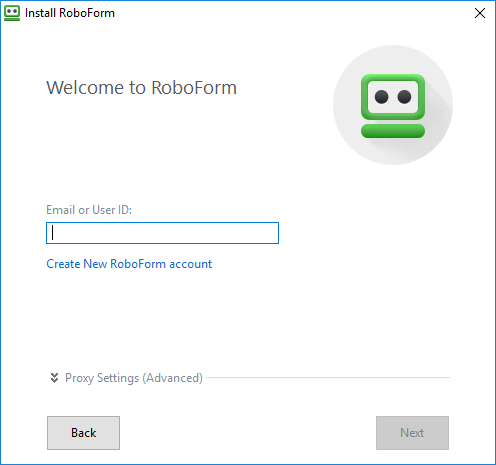Screen dimensions: 496x465
Task: Focus the Email or User ID text box
Action: click(162, 233)
